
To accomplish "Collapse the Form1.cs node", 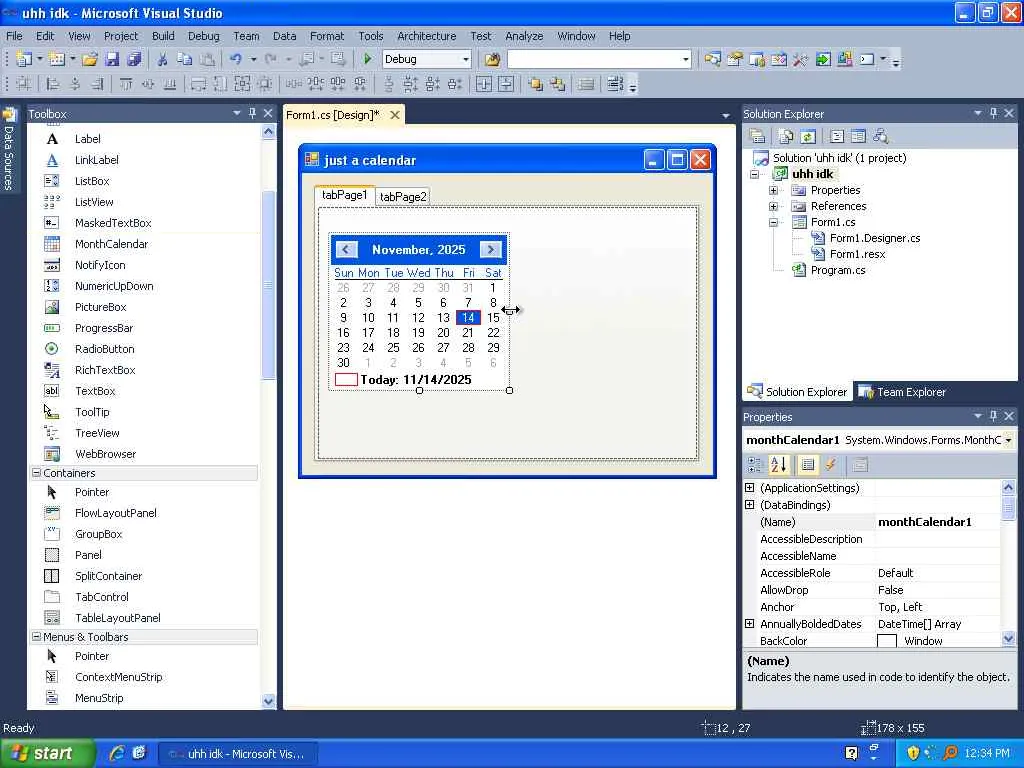I will pos(773,223).
